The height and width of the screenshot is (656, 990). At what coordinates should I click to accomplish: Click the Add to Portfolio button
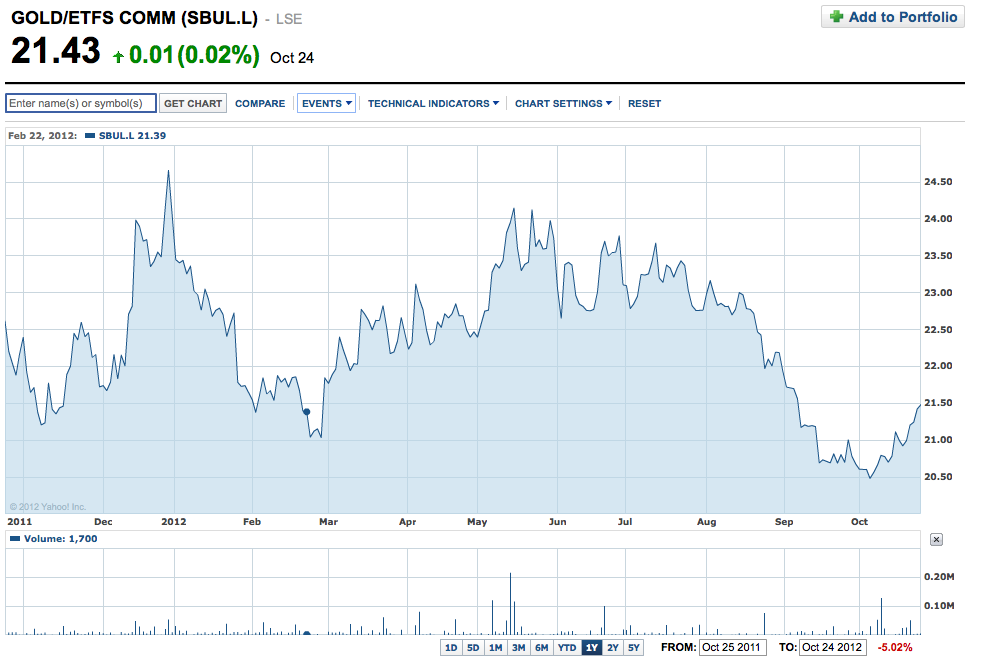pos(893,16)
